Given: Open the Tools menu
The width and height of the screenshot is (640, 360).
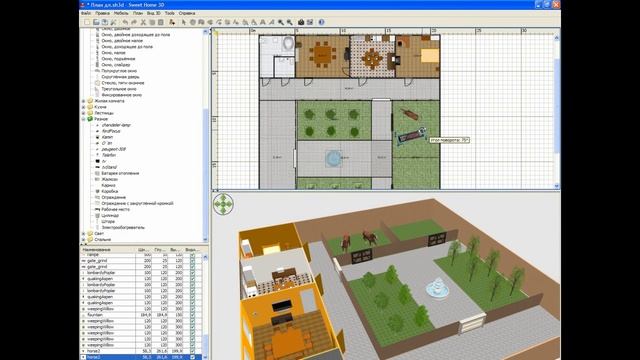Looking at the screenshot, I should pos(169,13).
